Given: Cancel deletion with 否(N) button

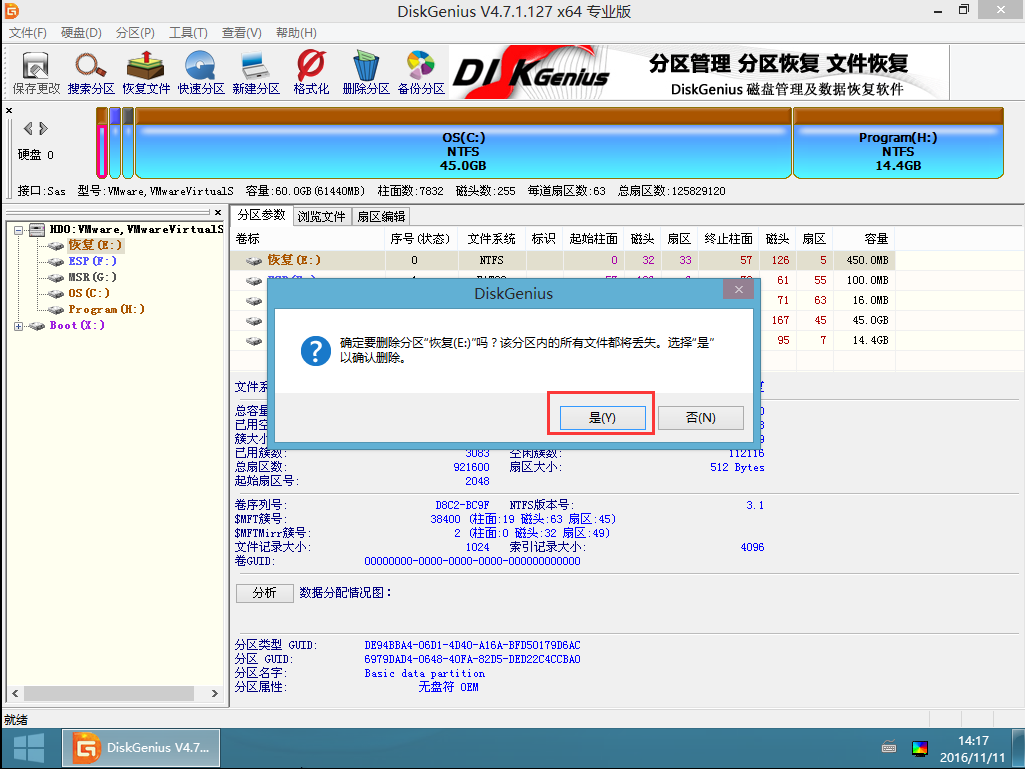Looking at the screenshot, I should 701,417.
